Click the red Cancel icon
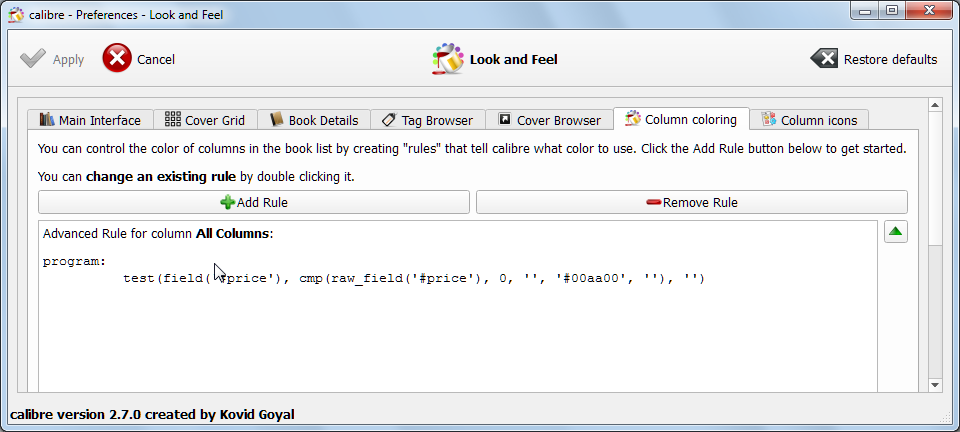 point(117,59)
